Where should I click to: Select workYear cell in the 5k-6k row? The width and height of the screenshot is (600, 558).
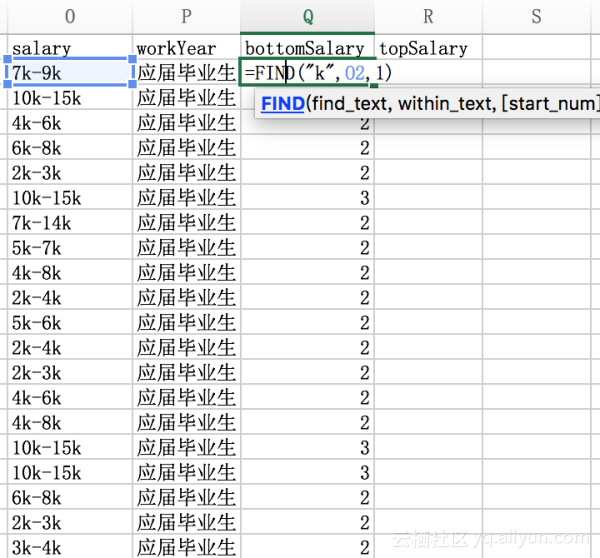click(186, 323)
